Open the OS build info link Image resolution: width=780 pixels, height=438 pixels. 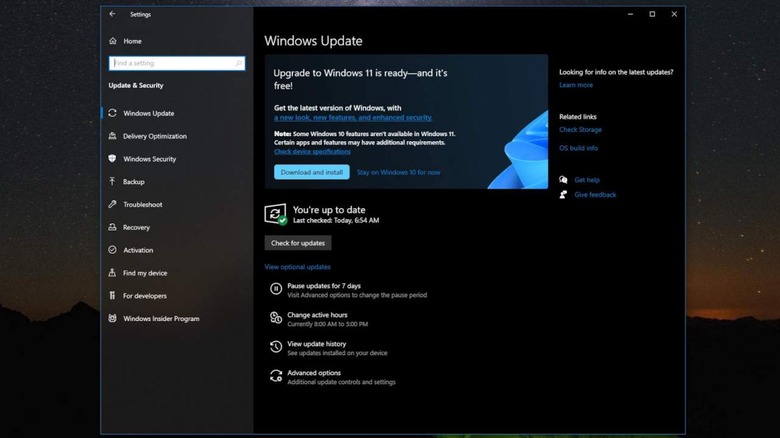(578, 148)
